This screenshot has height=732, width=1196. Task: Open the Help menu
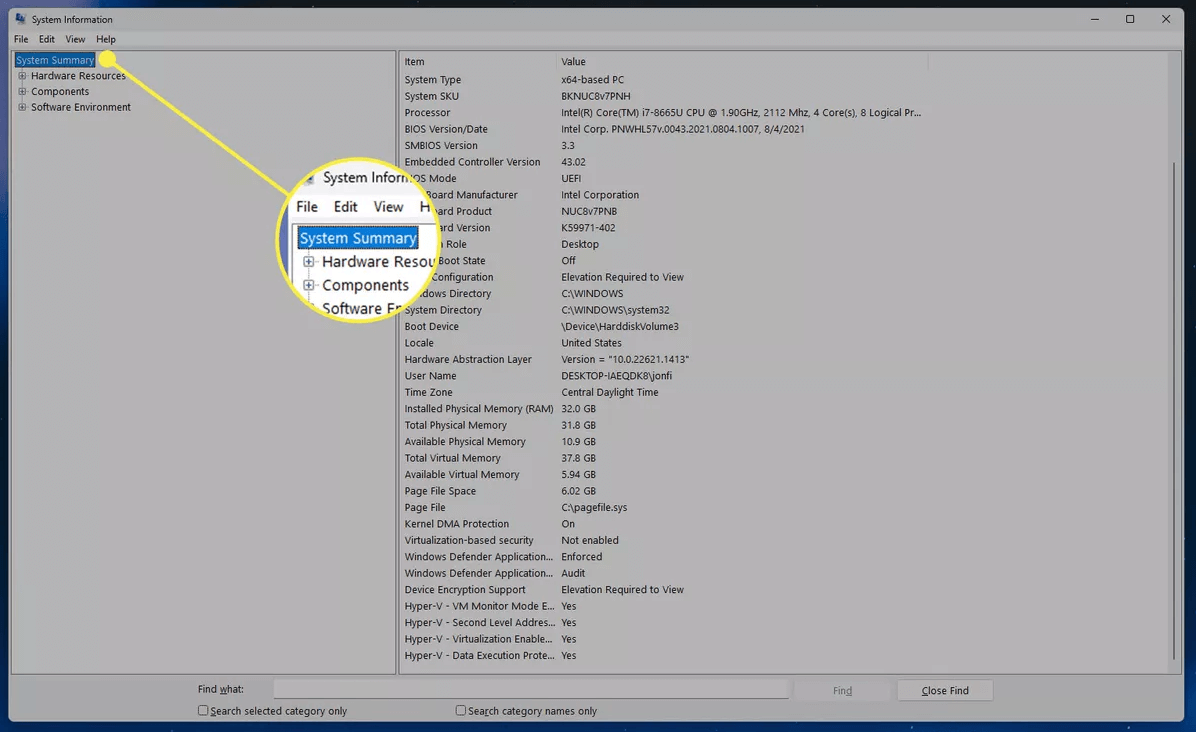(106, 39)
